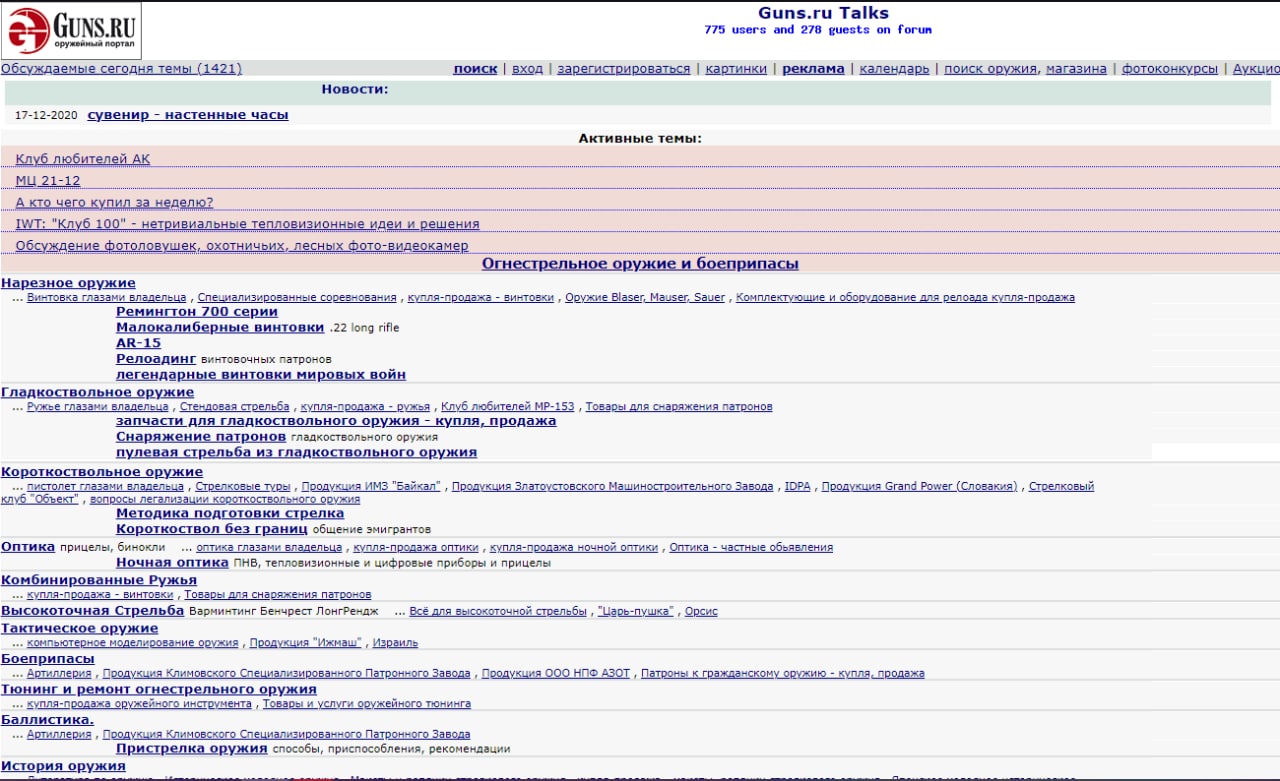Open Короткоствол без границ forum
Viewport: 1280px width, 781px height.
[x=212, y=529]
